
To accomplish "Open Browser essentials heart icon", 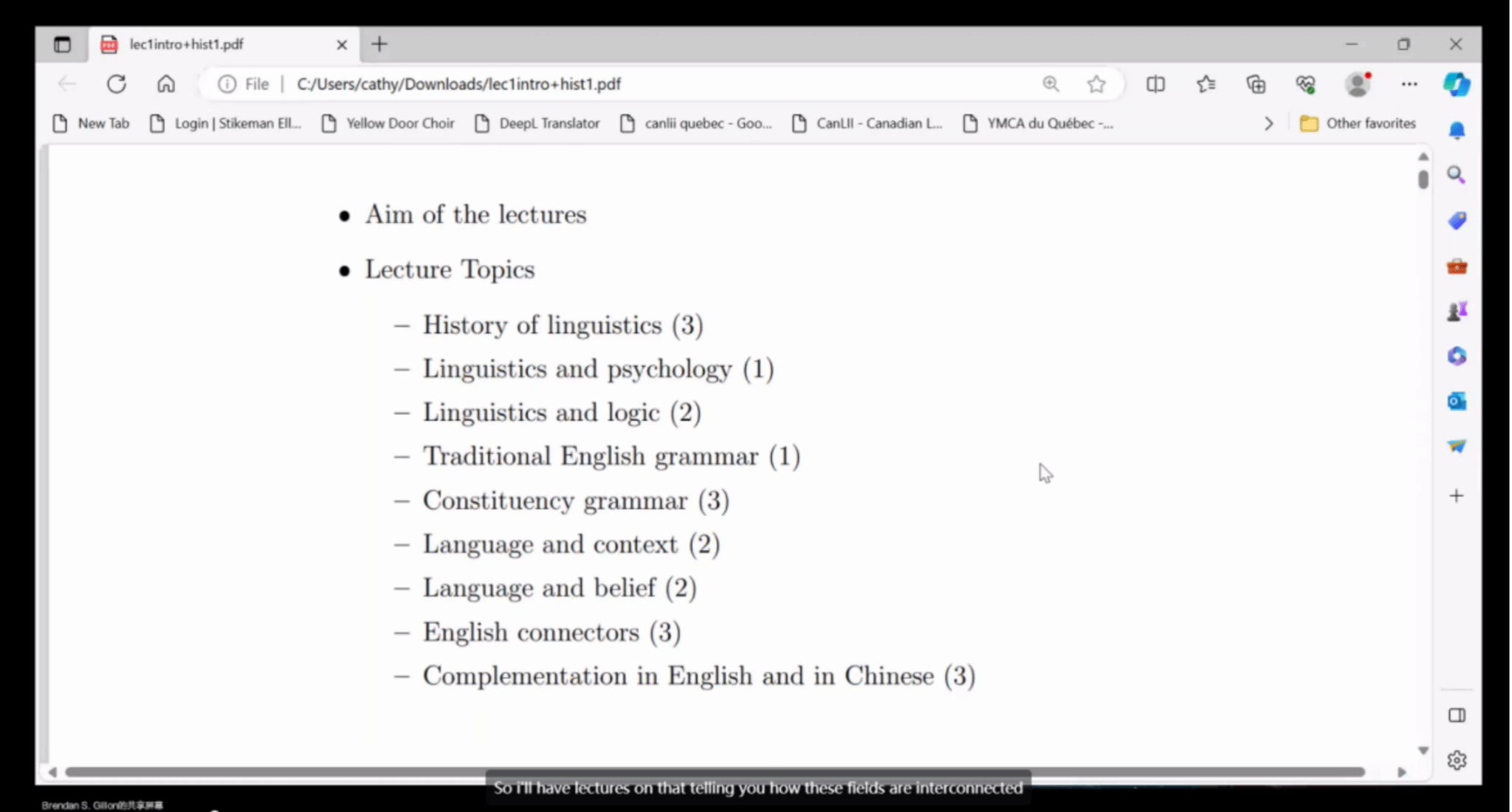I will pos(1305,84).
